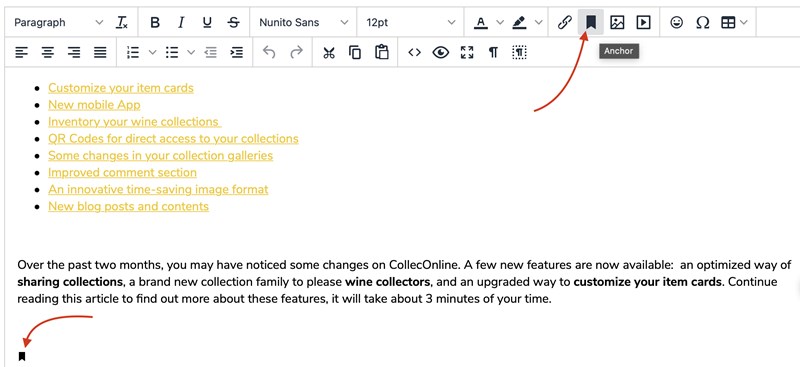
Task: Open link QR Codes for direct access
Action: tap(173, 138)
